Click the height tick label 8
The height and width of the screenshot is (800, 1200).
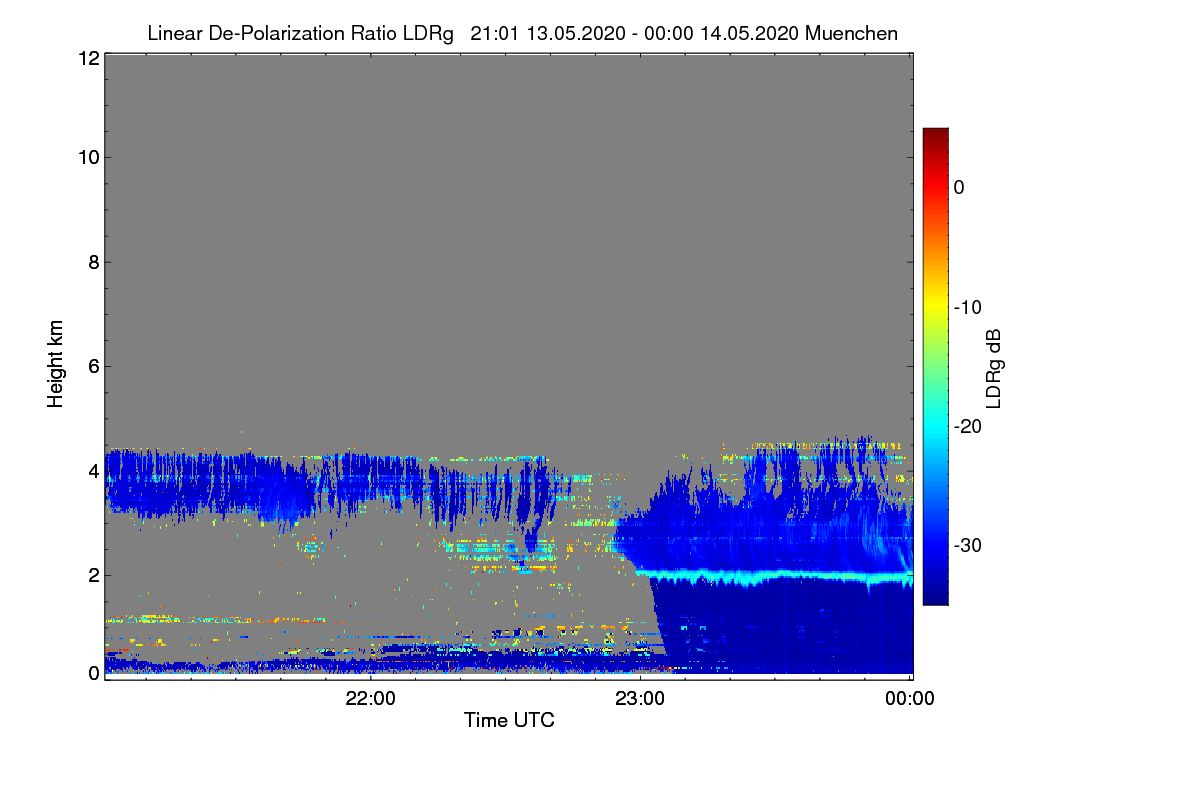pyautogui.click(x=93, y=262)
